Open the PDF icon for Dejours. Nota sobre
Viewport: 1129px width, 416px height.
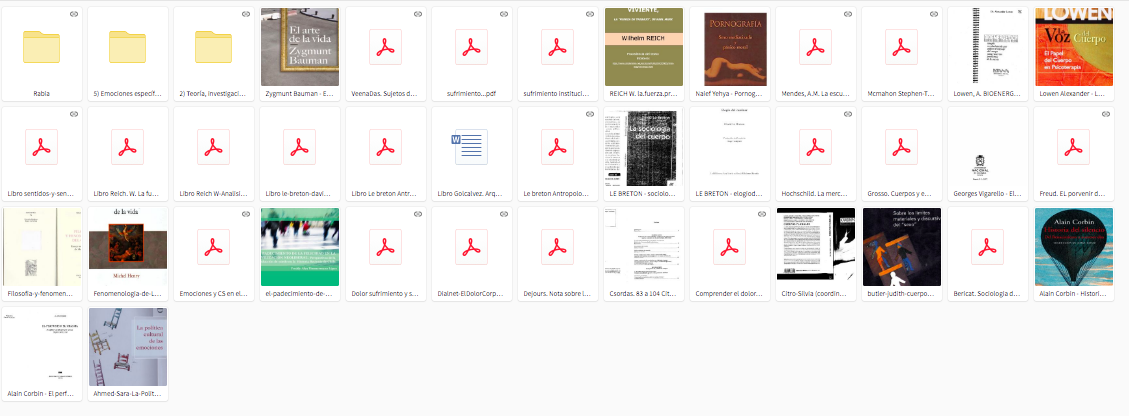557,247
